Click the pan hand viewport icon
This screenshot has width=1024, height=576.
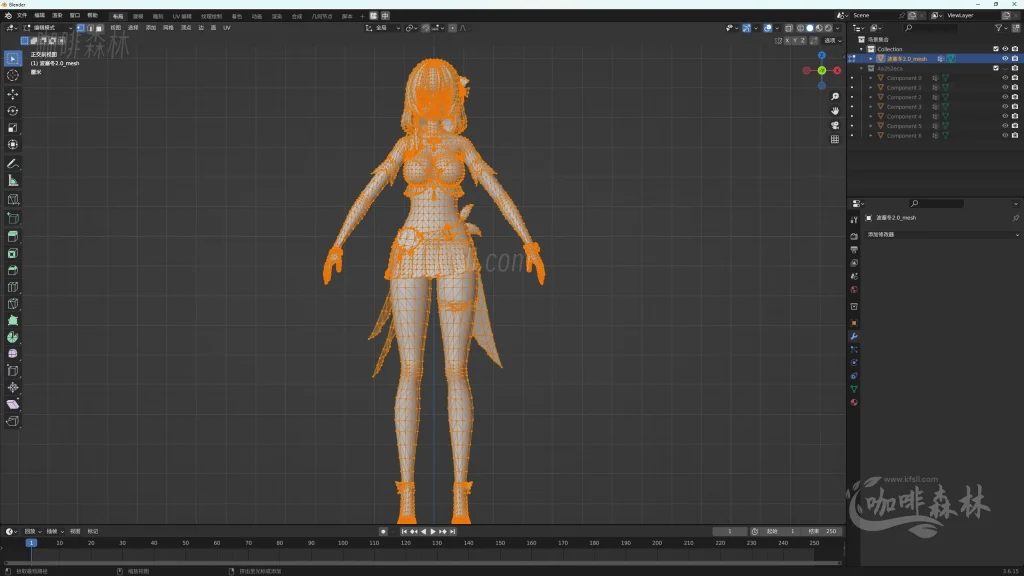pyautogui.click(x=835, y=111)
